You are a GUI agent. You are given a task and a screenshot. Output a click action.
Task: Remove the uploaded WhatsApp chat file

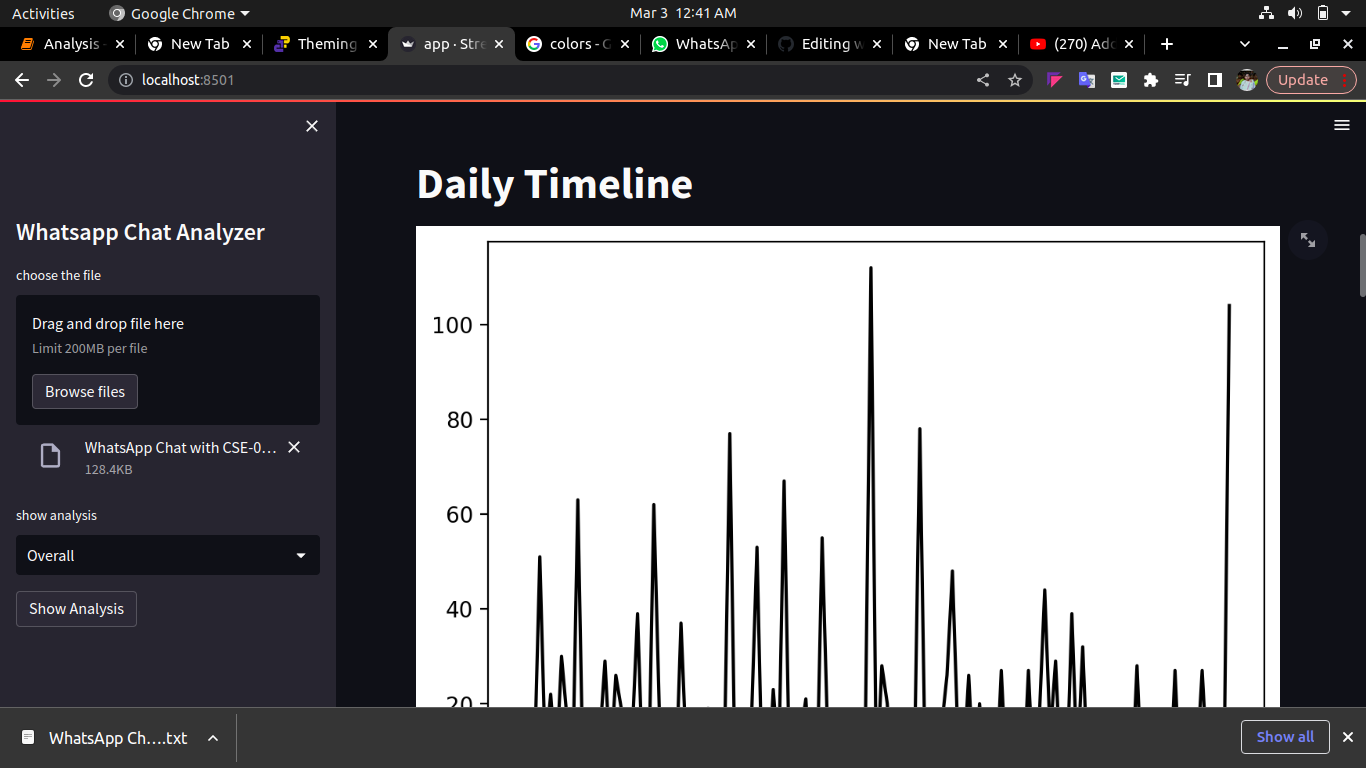(x=293, y=447)
